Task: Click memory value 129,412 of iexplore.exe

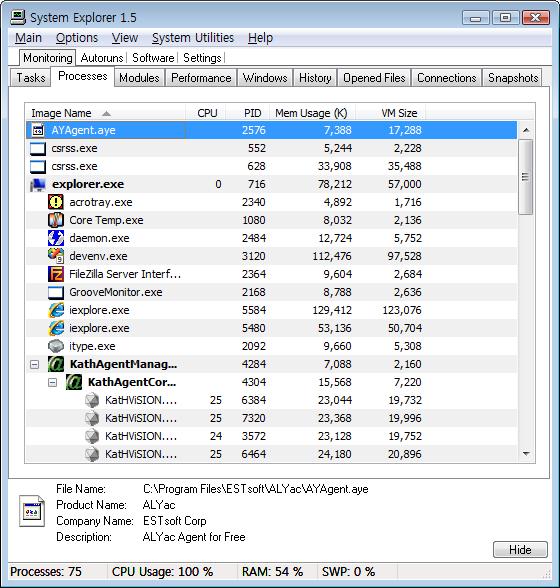Action: coord(332,310)
